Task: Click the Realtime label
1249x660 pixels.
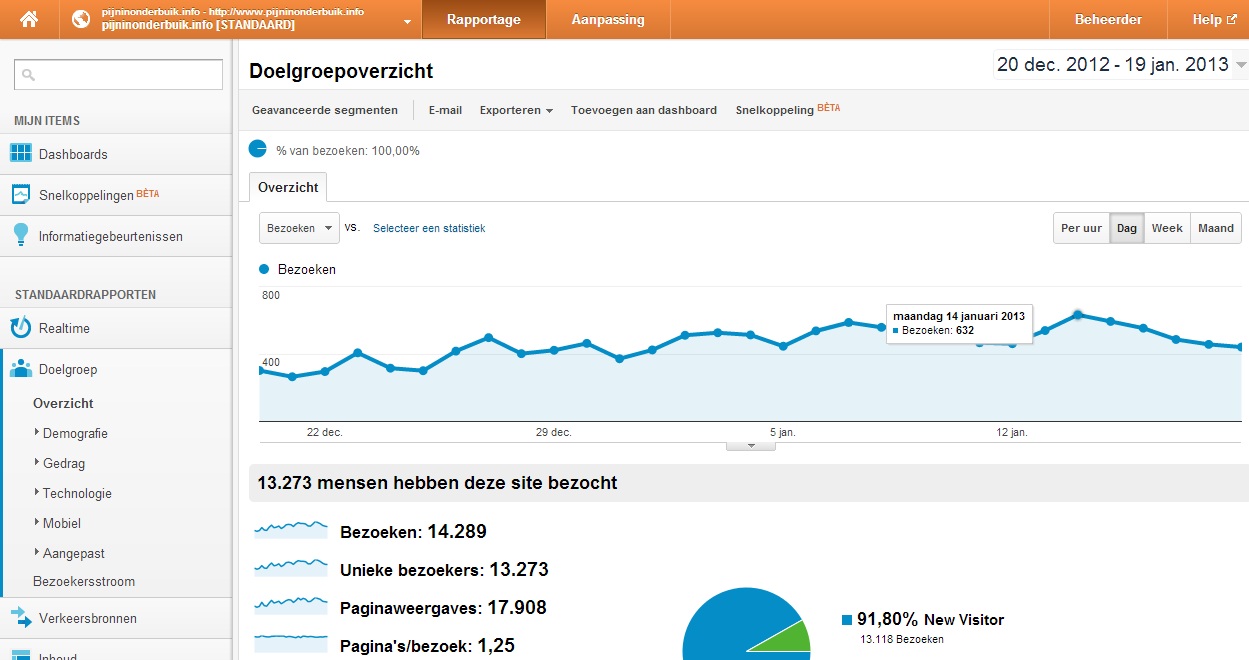Action: 65,328
